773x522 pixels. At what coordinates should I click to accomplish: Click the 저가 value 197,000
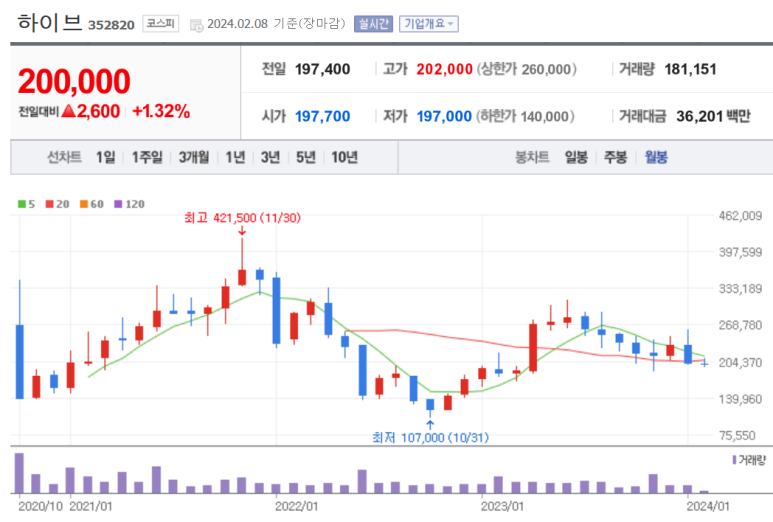point(444,117)
